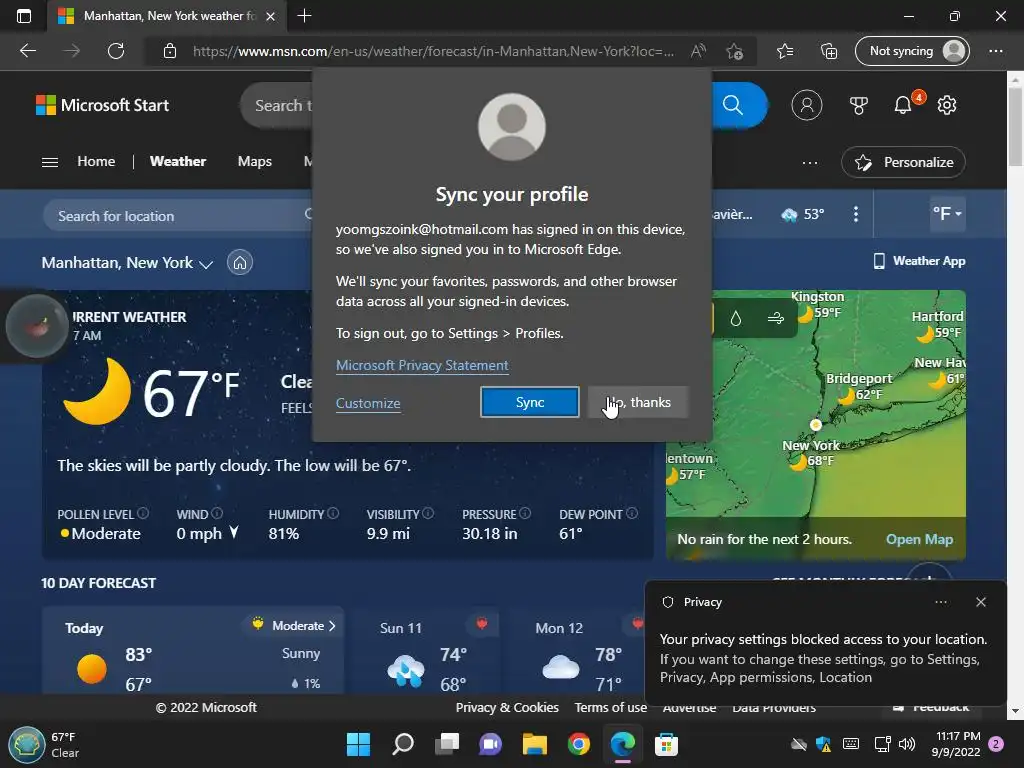Open Privacy notification options ellipsis
1024x768 pixels.
941,602
